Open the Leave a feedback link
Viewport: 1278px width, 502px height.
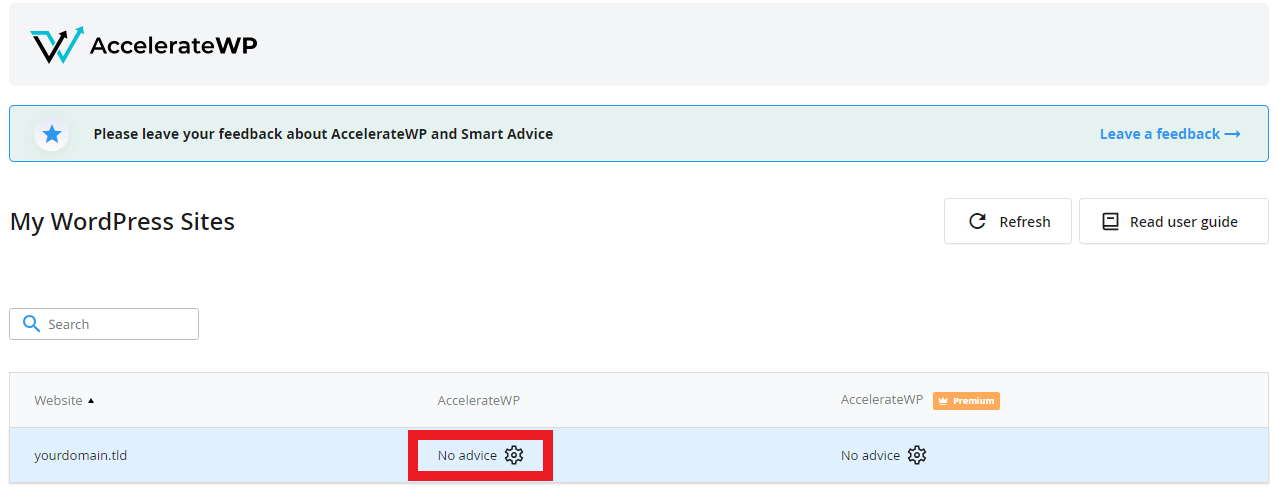[1170, 134]
